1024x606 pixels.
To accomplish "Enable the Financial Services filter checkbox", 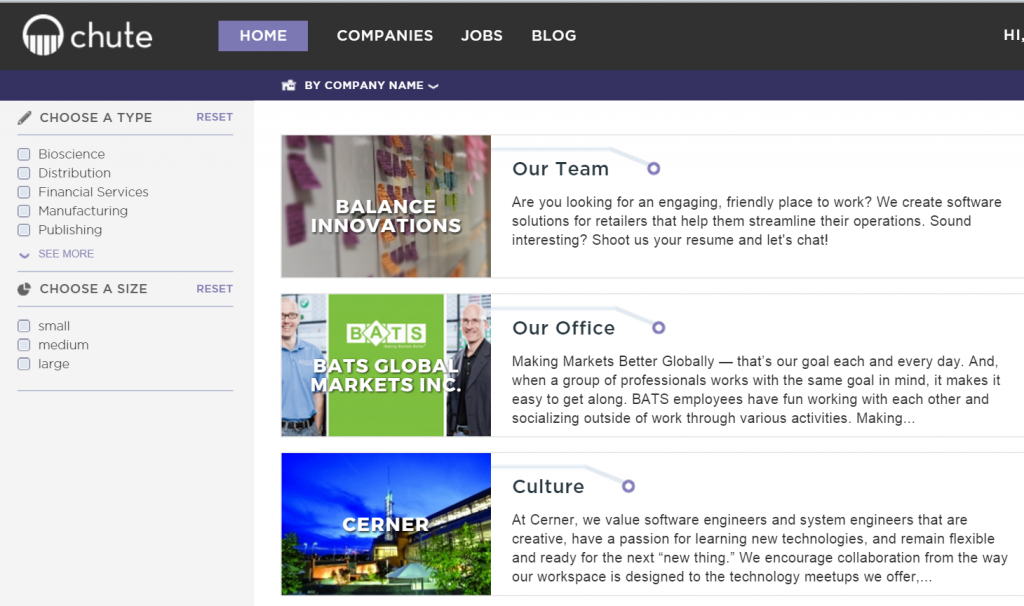I will pyautogui.click(x=24, y=192).
